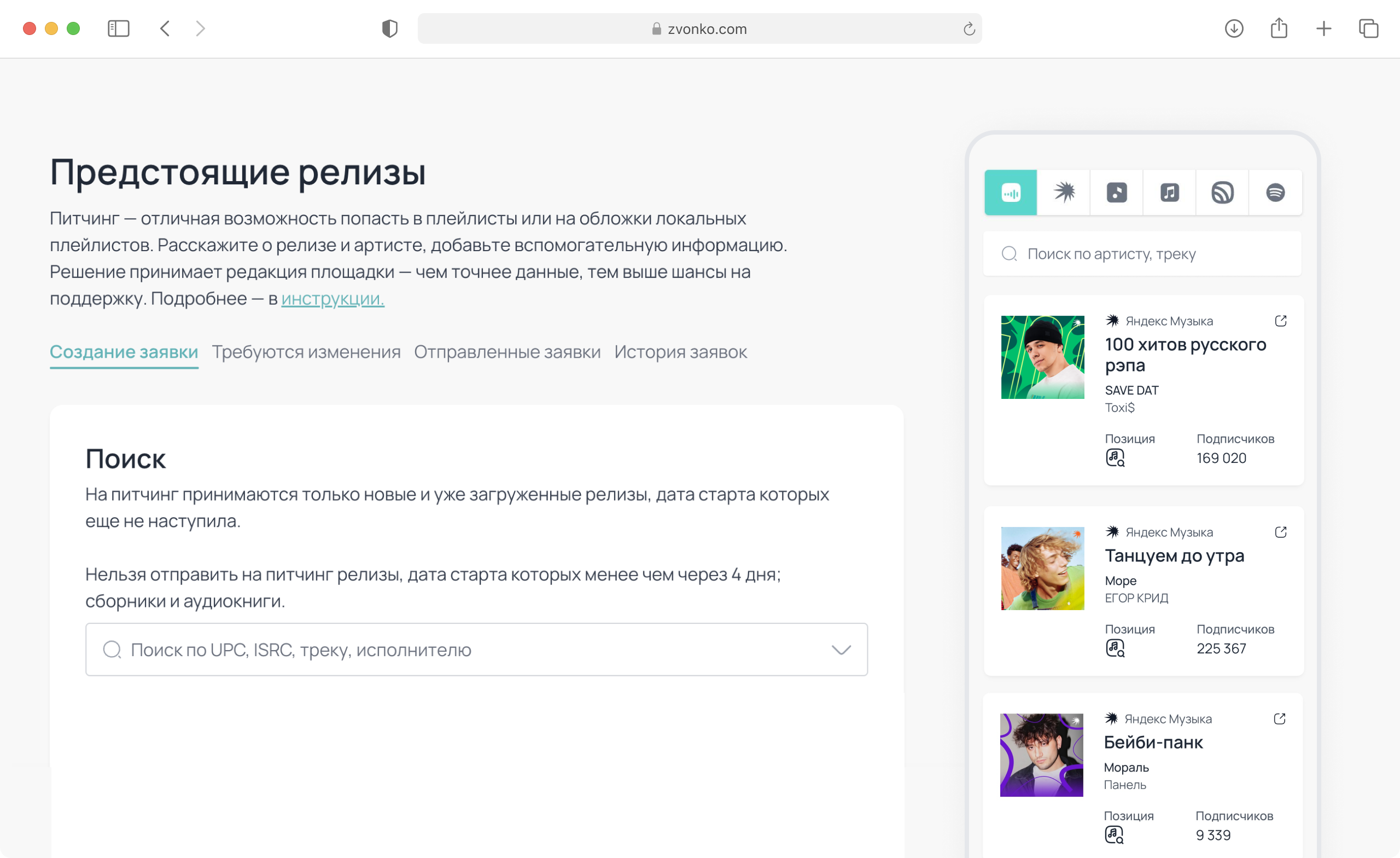
Task: Switch to Требуются изменения tab
Action: 306,352
